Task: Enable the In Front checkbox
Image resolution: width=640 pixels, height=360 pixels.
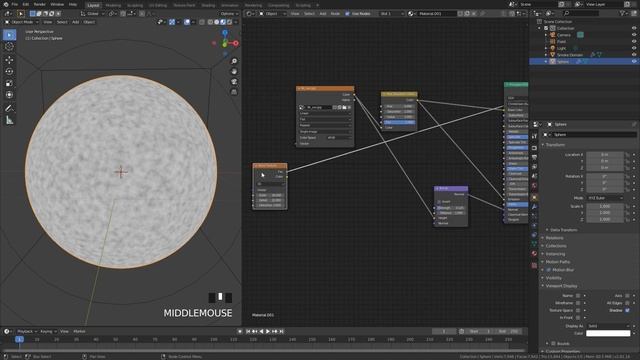Action: pyautogui.click(x=578, y=318)
